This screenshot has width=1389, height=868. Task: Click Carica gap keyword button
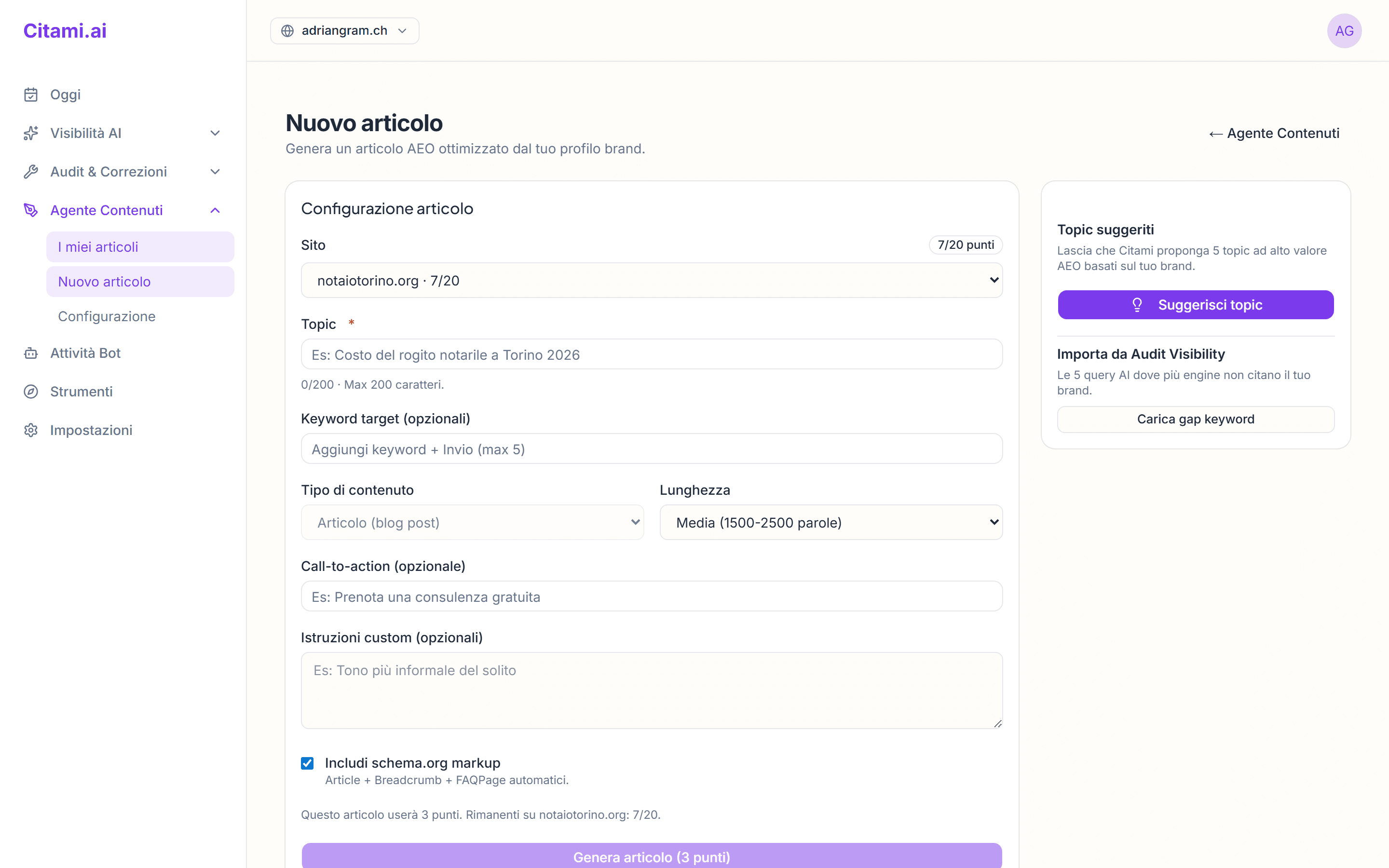pos(1196,419)
